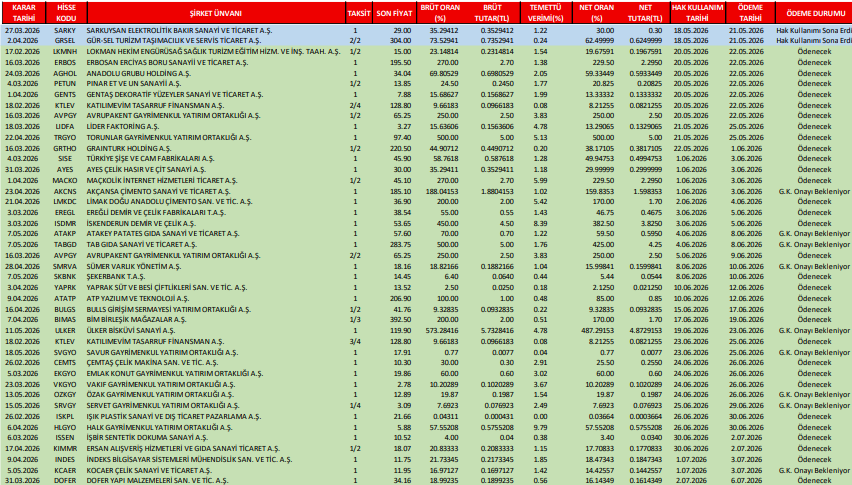The image size is (852, 485).
Task: Select the OZKGY stock code cell
Action: point(65,394)
